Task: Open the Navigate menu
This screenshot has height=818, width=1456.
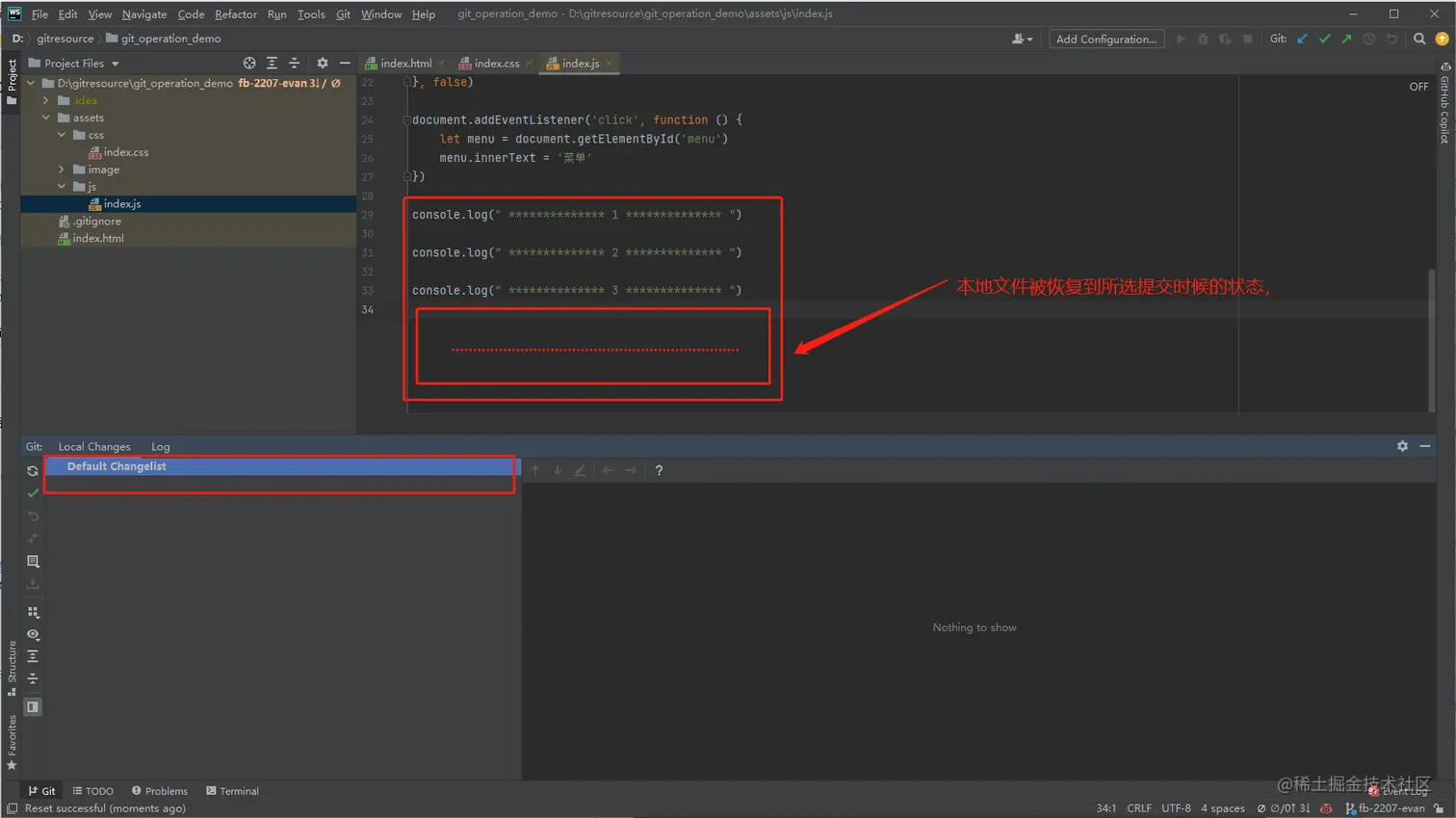Action: 144,14
